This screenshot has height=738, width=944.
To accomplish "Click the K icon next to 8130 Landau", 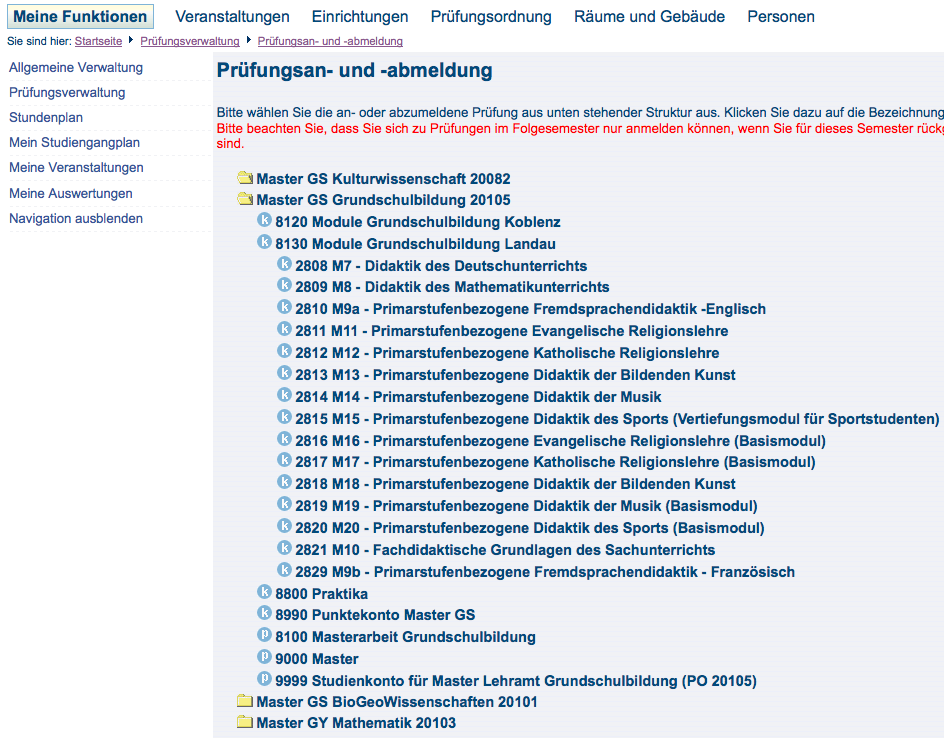I will (x=264, y=241).
